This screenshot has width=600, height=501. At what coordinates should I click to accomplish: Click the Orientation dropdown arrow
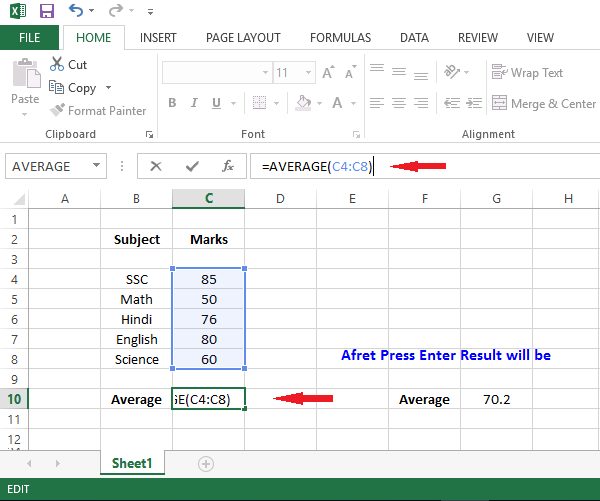coord(466,72)
